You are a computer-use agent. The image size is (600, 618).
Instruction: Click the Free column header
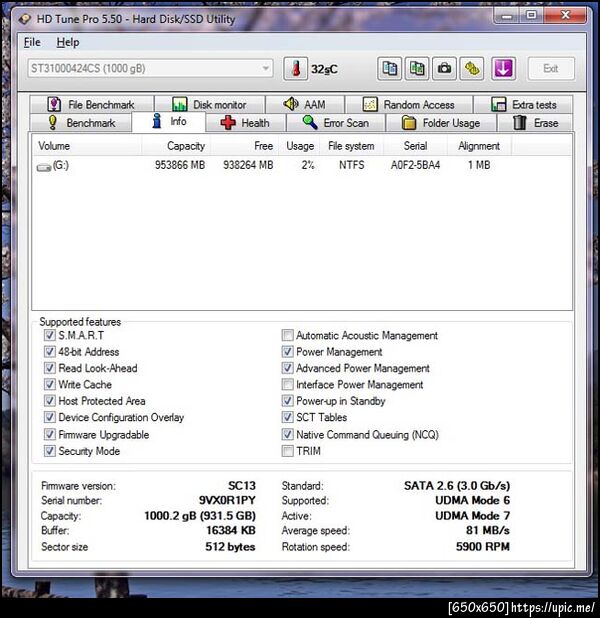click(245, 146)
